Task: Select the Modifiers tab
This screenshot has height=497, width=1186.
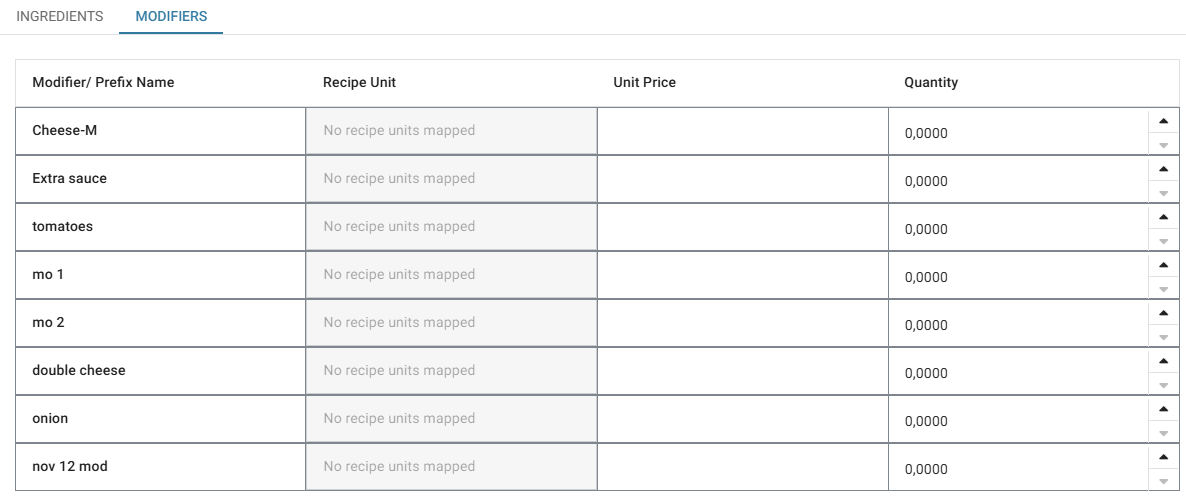Action: pos(171,17)
